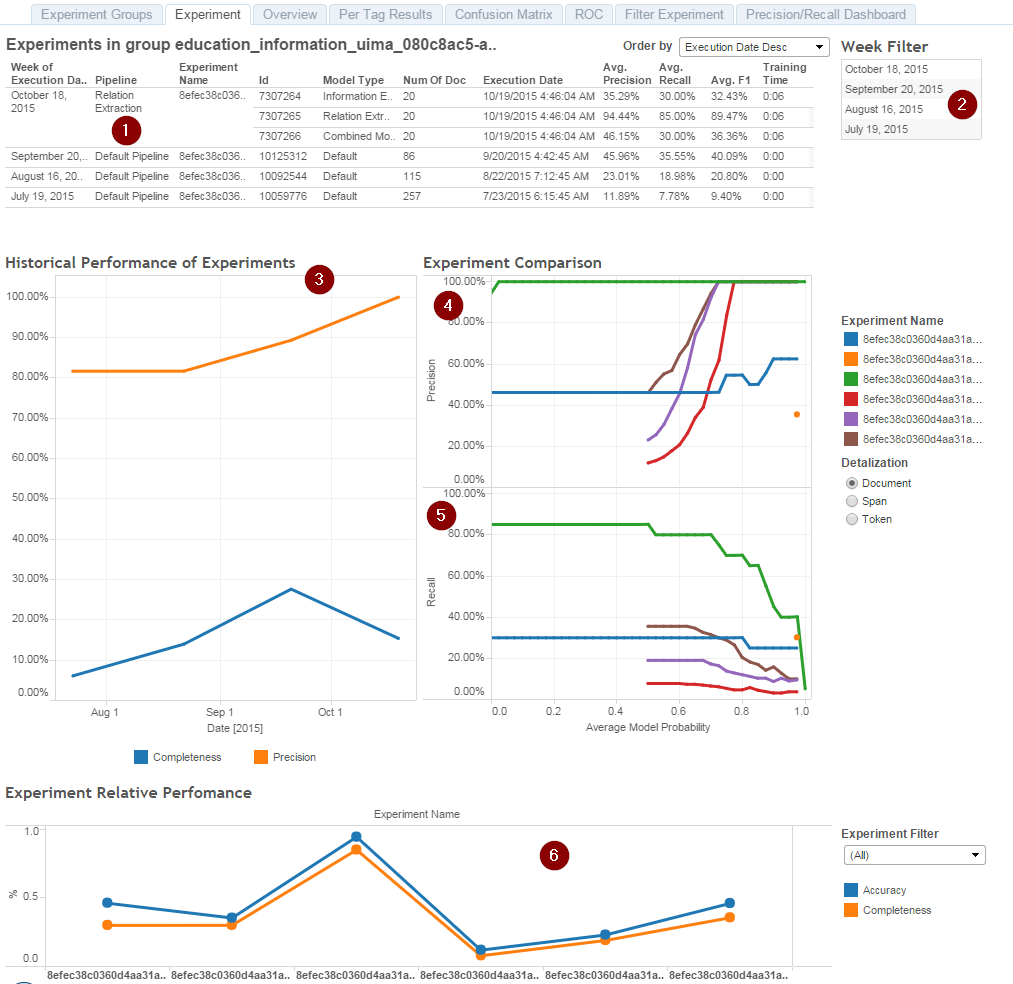The image size is (1013, 984).
Task: Click the blue Completeness legend square under the historical chart
Action: click(141, 757)
